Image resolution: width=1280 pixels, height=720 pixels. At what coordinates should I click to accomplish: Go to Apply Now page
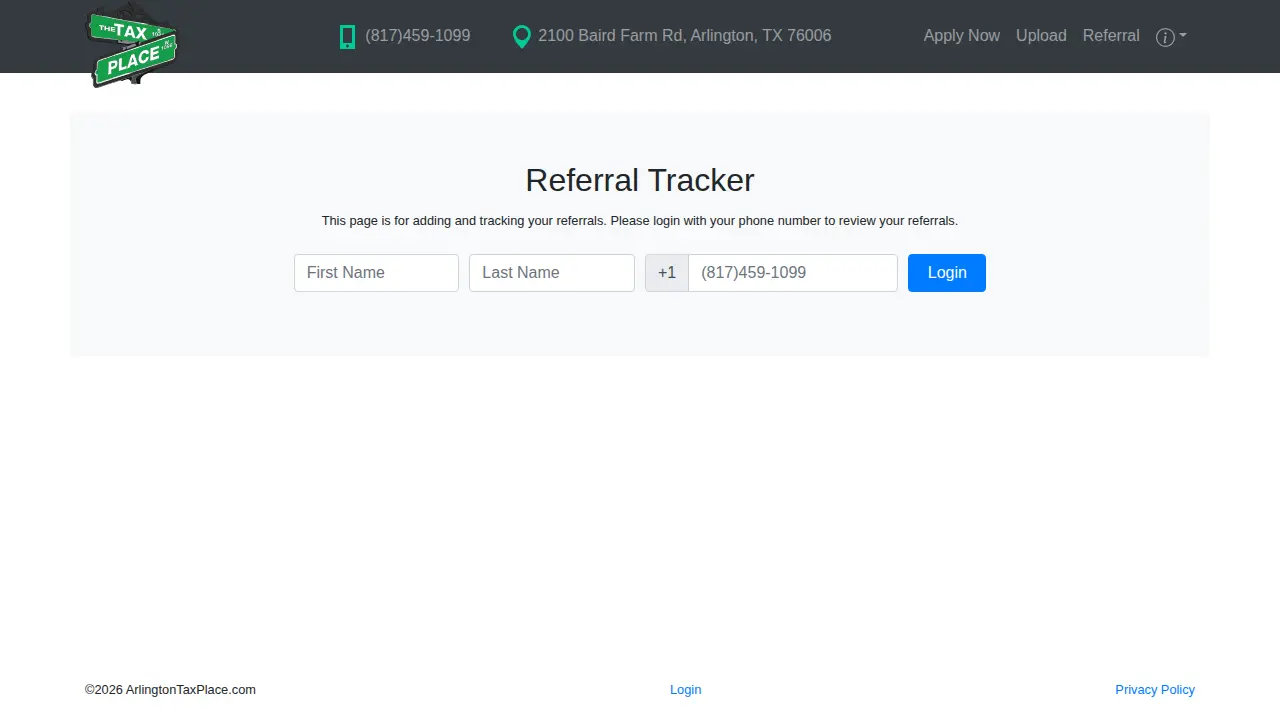coord(961,36)
